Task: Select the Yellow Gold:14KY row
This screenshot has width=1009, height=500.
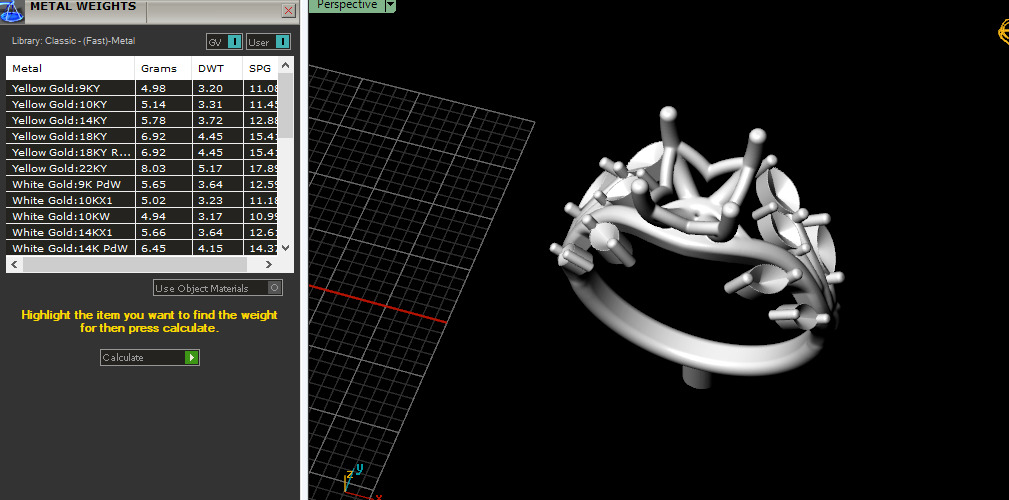Action: pos(142,120)
